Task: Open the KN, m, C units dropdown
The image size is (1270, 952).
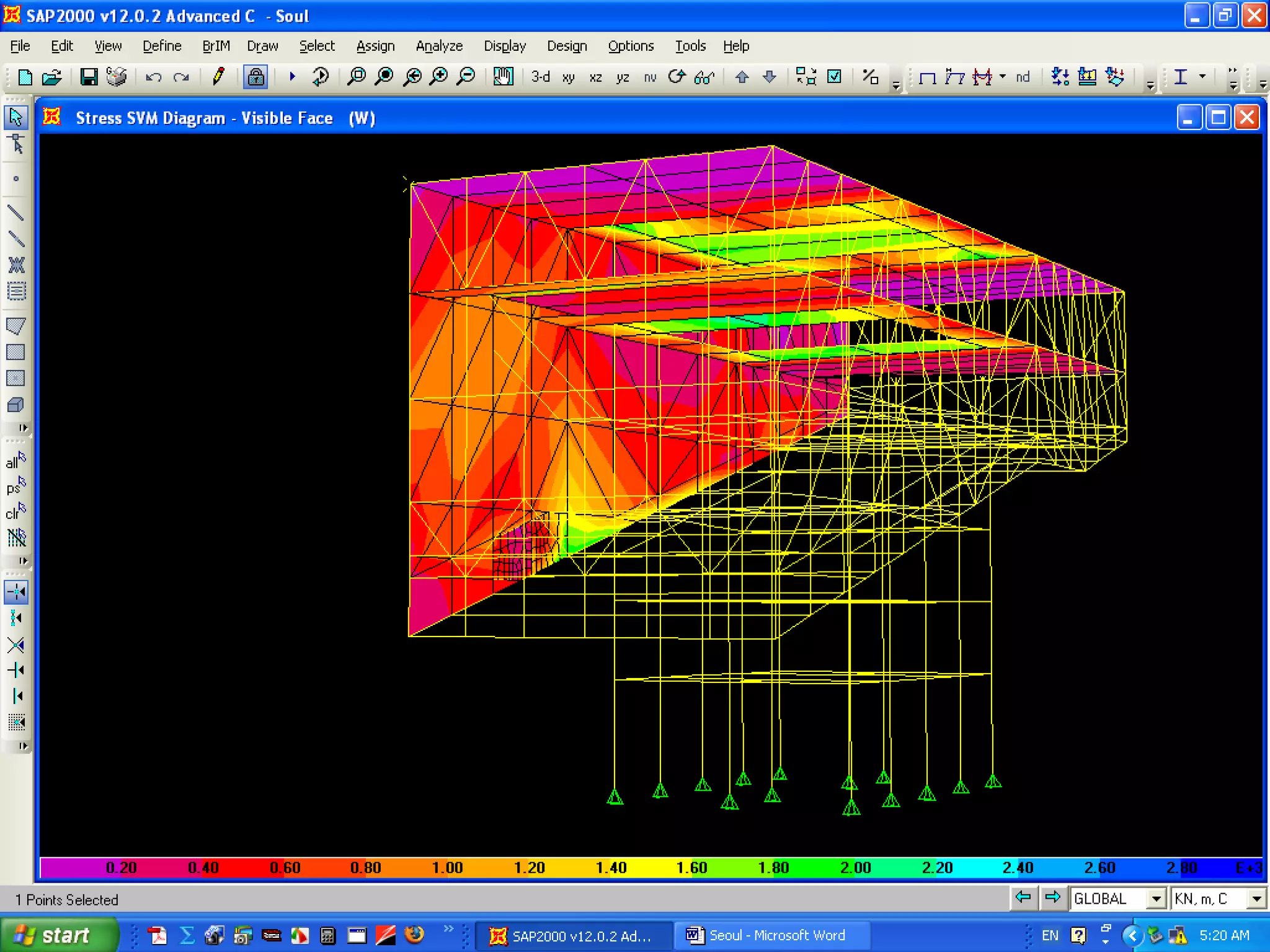Action: click(1256, 899)
